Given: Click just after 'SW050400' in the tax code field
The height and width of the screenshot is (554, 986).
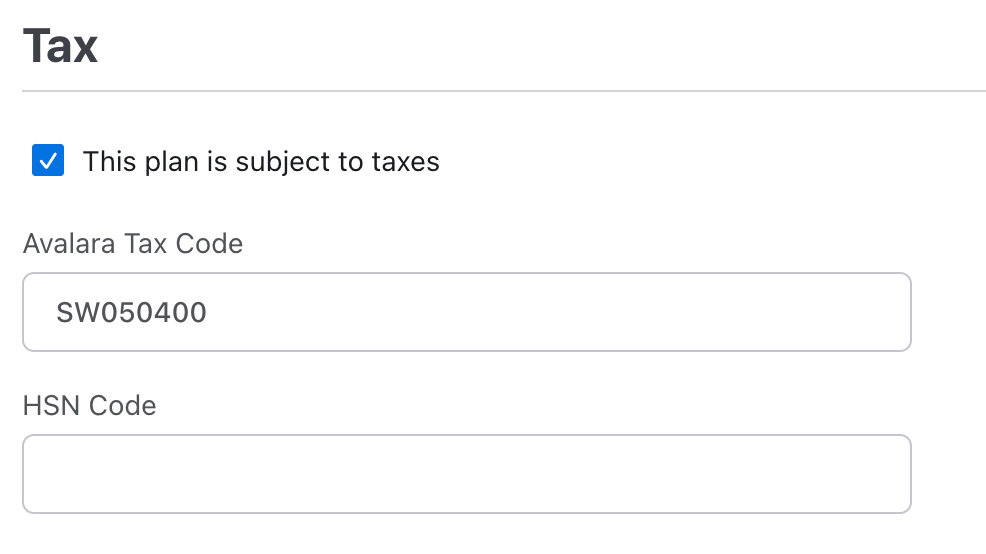Looking at the screenshot, I should 210,313.
